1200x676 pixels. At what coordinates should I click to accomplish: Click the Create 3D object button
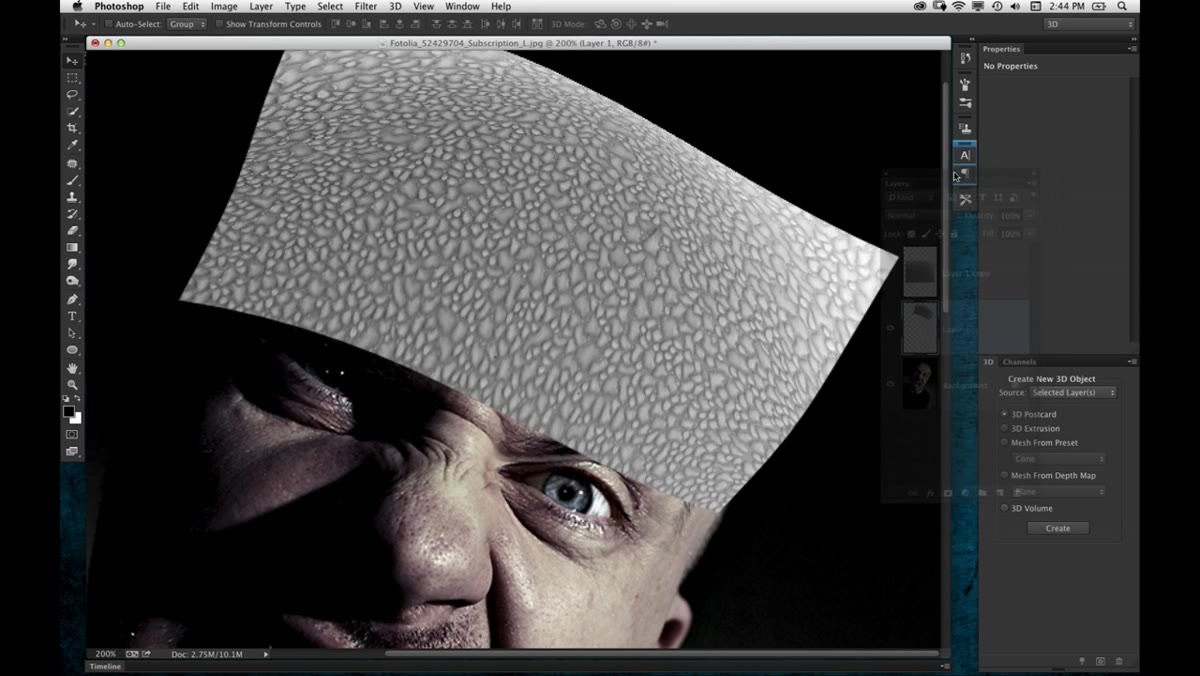point(1058,528)
